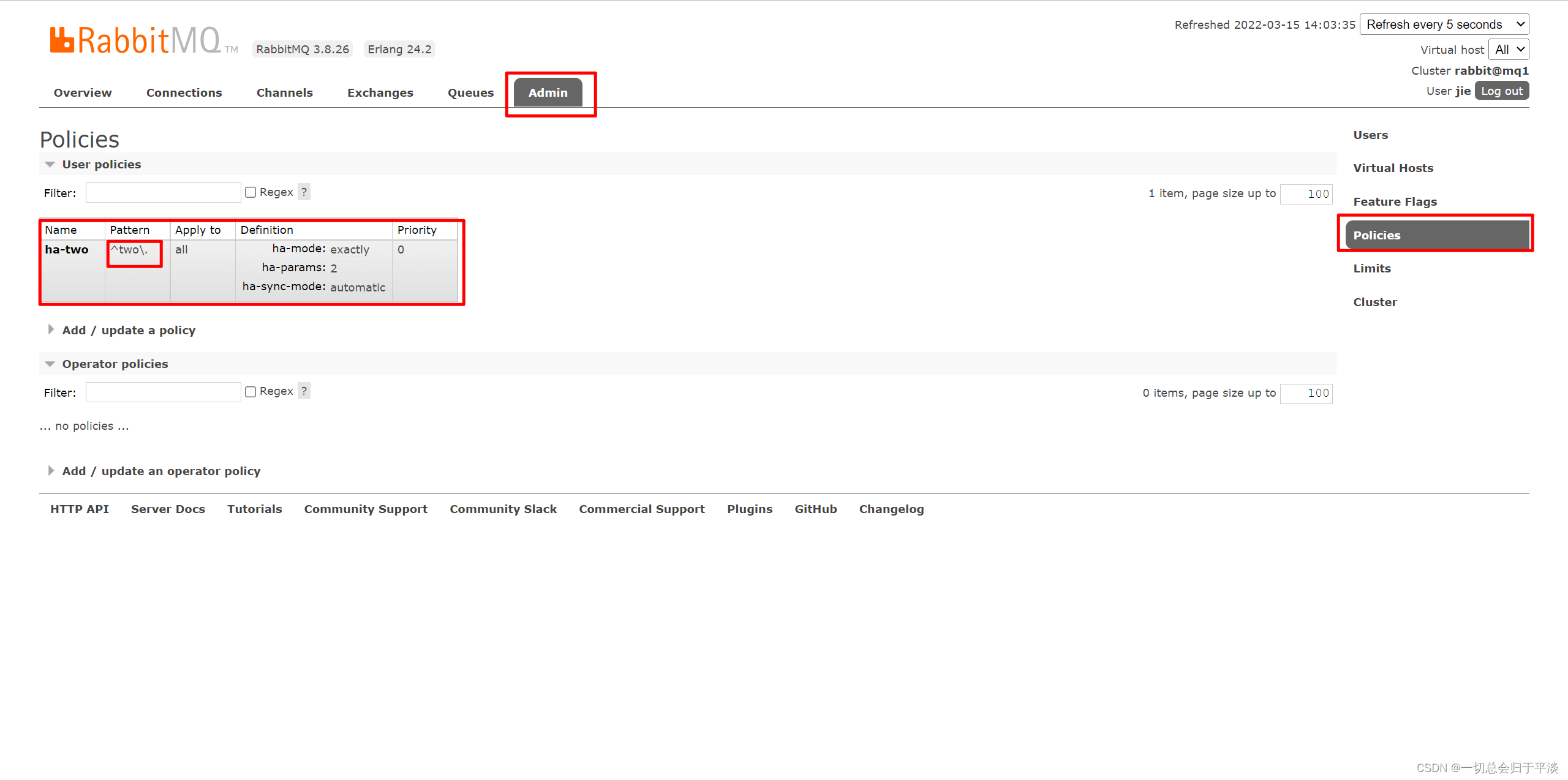Switch to the Queues tab
This screenshot has height=780, width=1568.
(470, 92)
